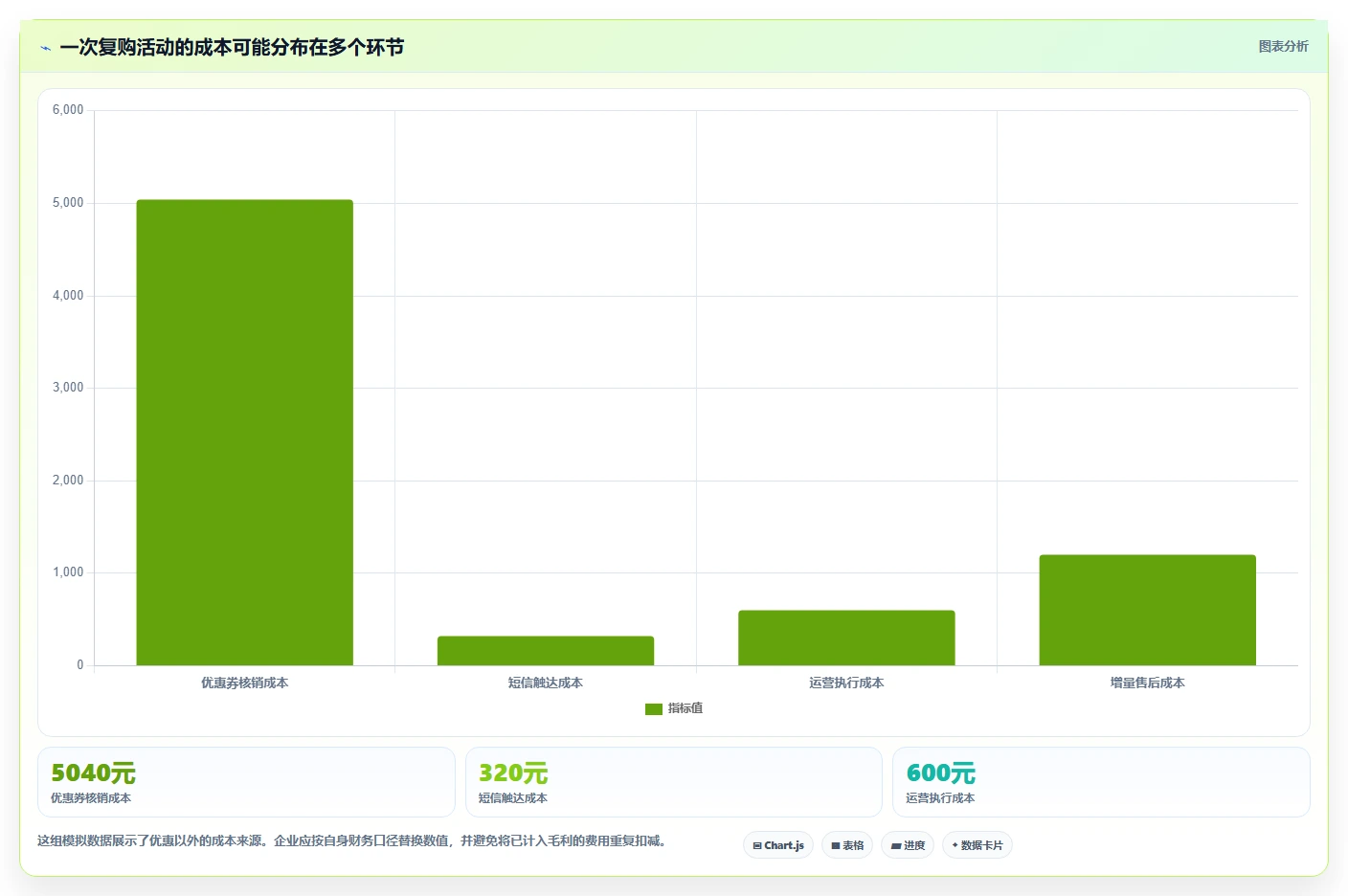Click the 图表分析 label in the header
This screenshot has height=896, width=1348.
pos(1283,46)
